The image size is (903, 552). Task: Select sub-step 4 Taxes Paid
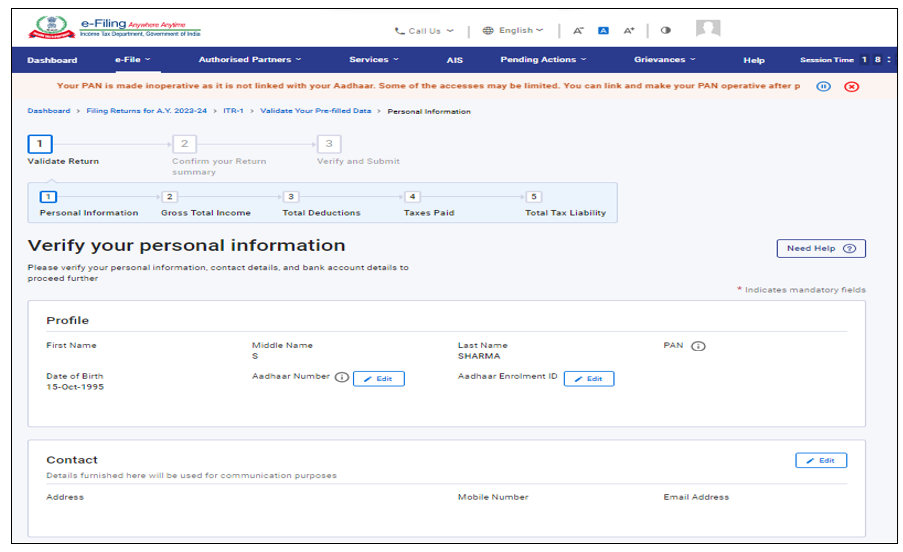point(412,197)
